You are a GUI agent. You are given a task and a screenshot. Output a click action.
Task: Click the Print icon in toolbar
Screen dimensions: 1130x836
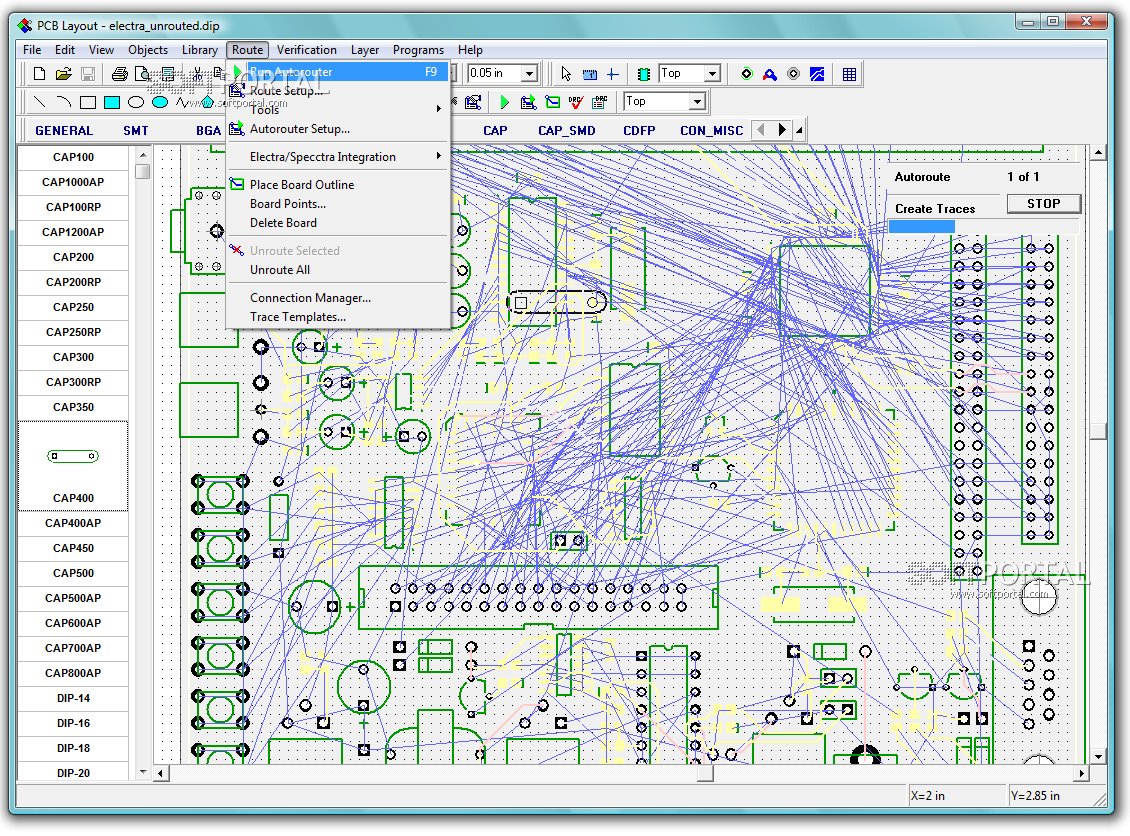click(x=119, y=74)
